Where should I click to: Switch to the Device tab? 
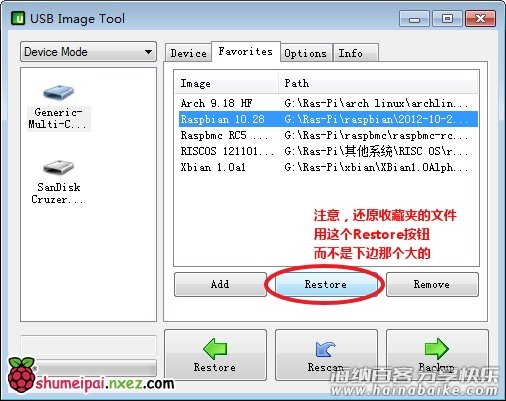pos(189,53)
